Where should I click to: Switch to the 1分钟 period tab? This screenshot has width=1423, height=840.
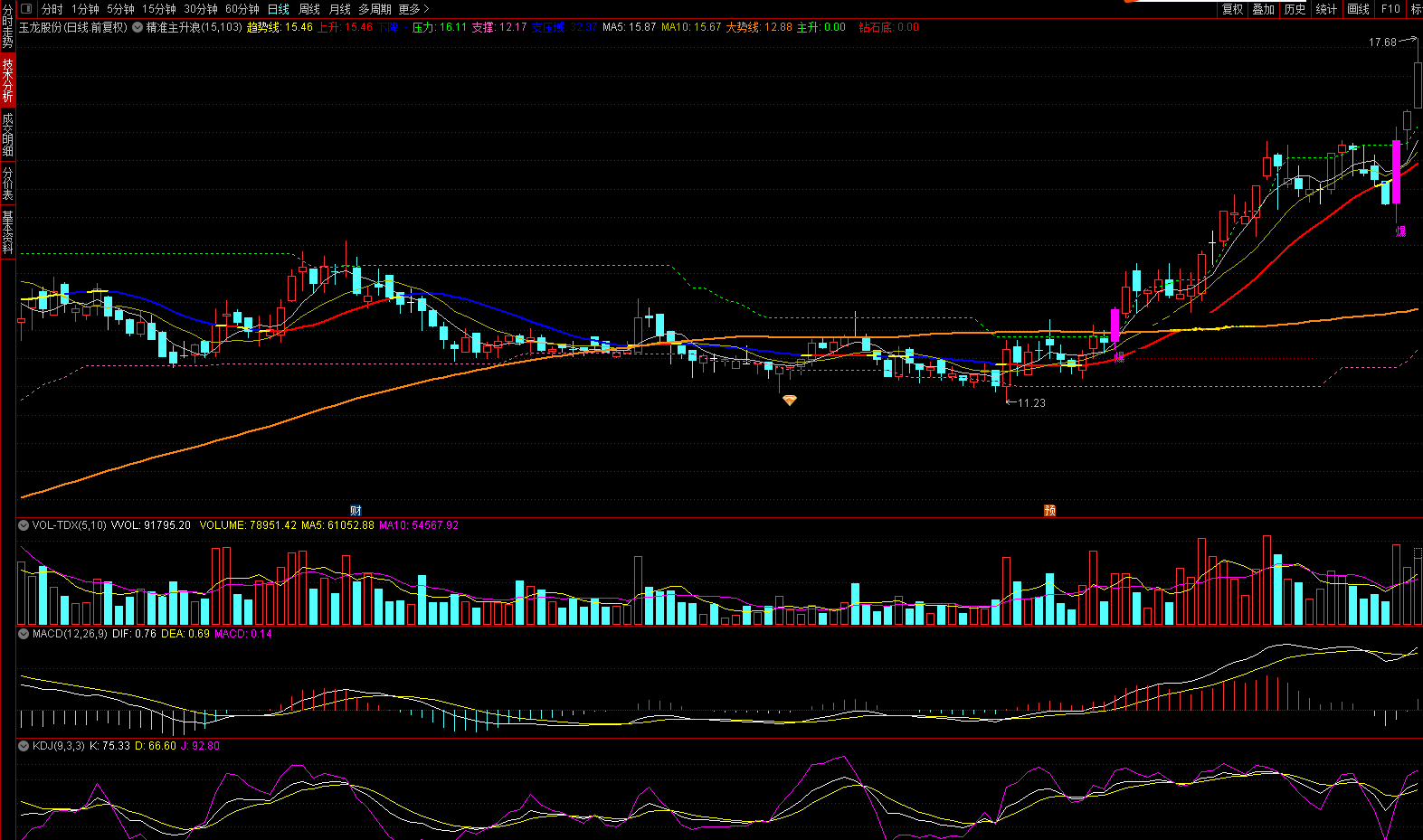85,9
